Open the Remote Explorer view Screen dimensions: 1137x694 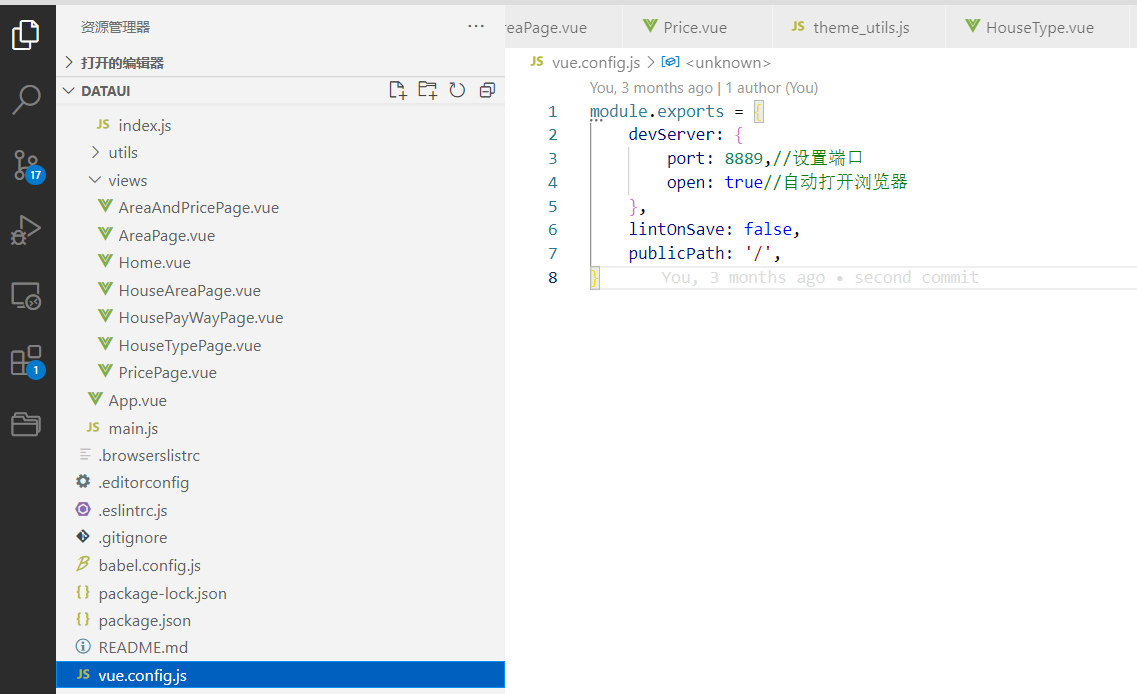pyautogui.click(x=26, y=296)
